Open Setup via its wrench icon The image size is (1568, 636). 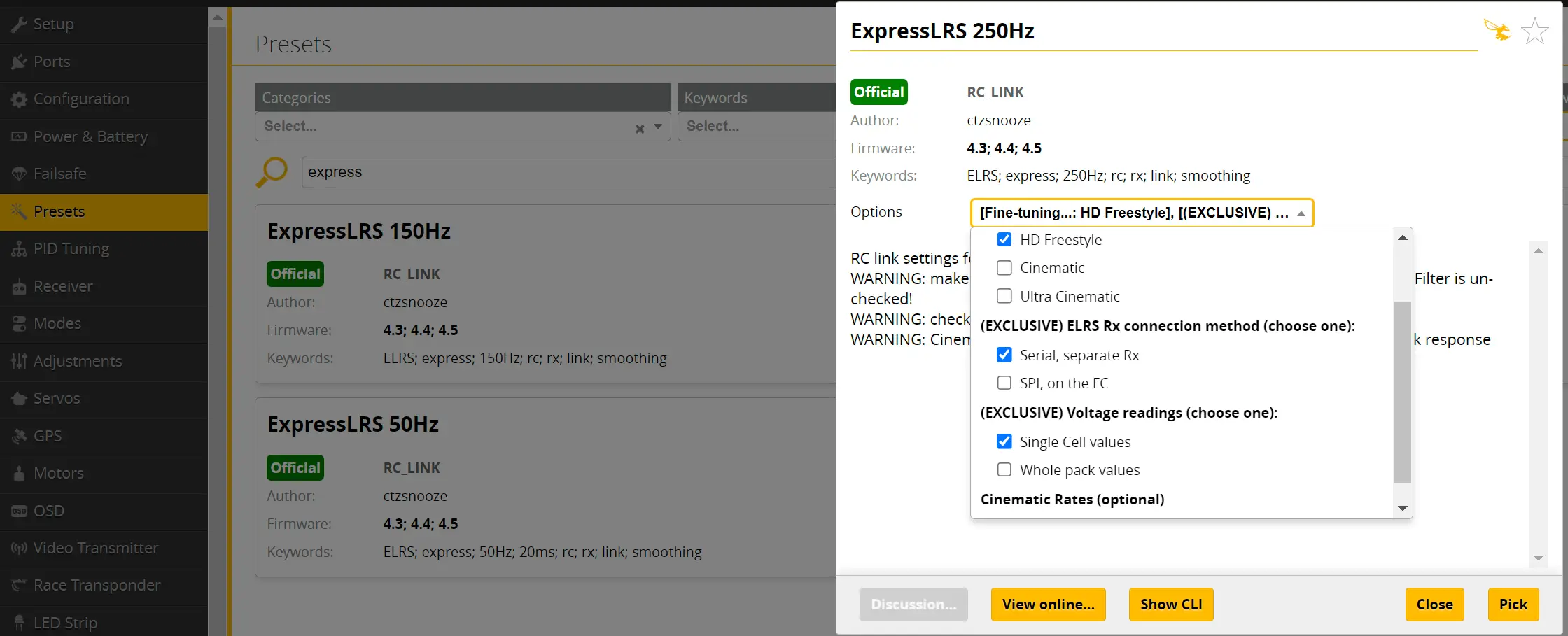point(19,24)
